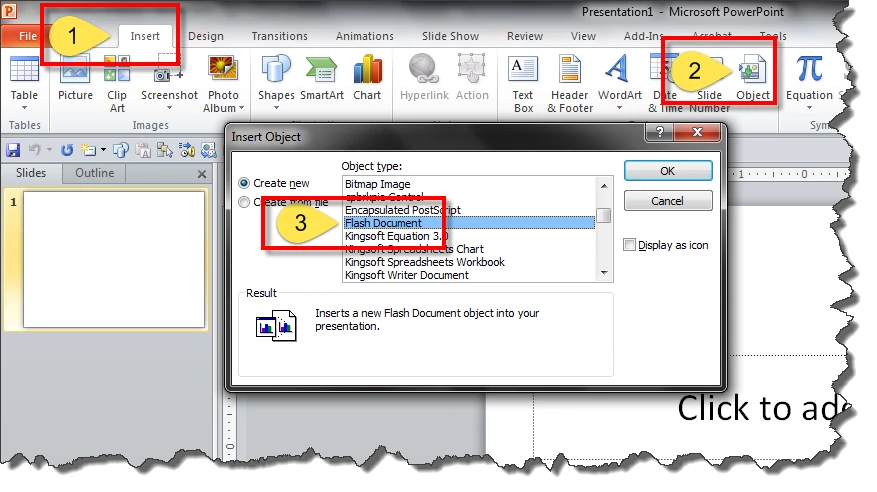The width and height of the screenshot is (877, 492).
Task: Switch to the Slide Show tab
Action: click(450, 36)
